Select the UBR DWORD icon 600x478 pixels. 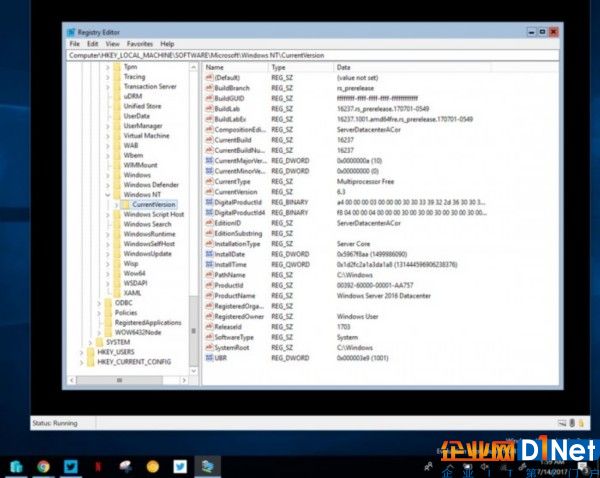209,358
